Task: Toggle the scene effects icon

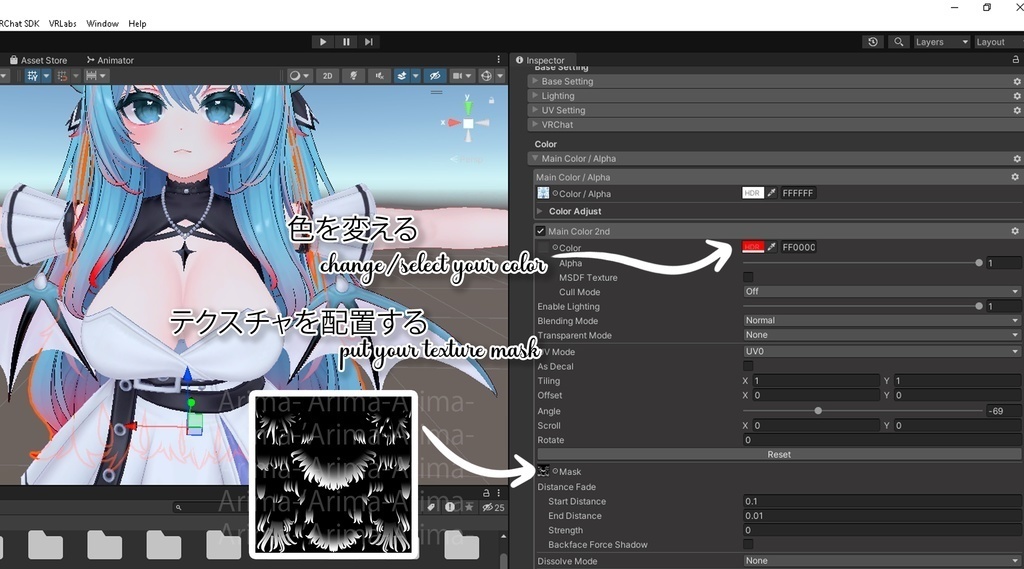Action: click(402, 76)
